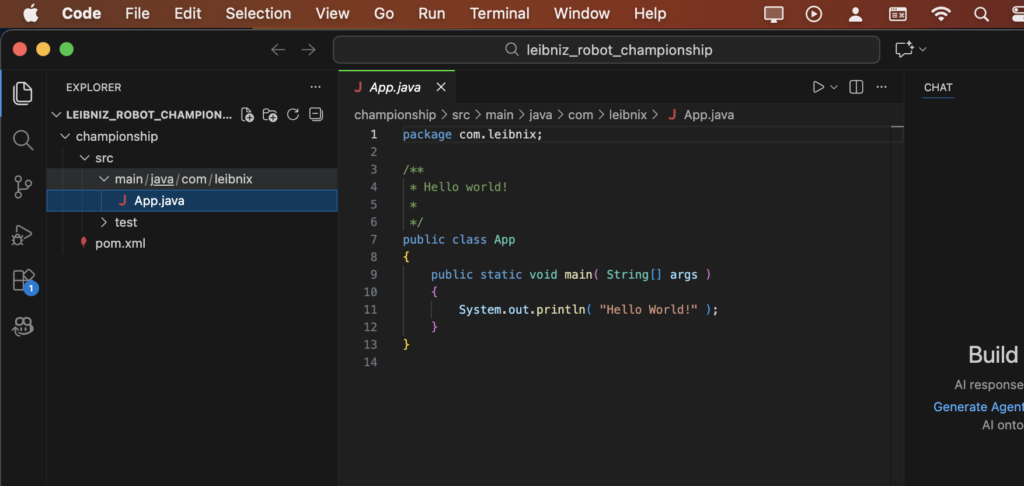The height and width of the screenshot is (486, 1024).
Task: Collapse the src folder in tree
Action: pos(85,158)
